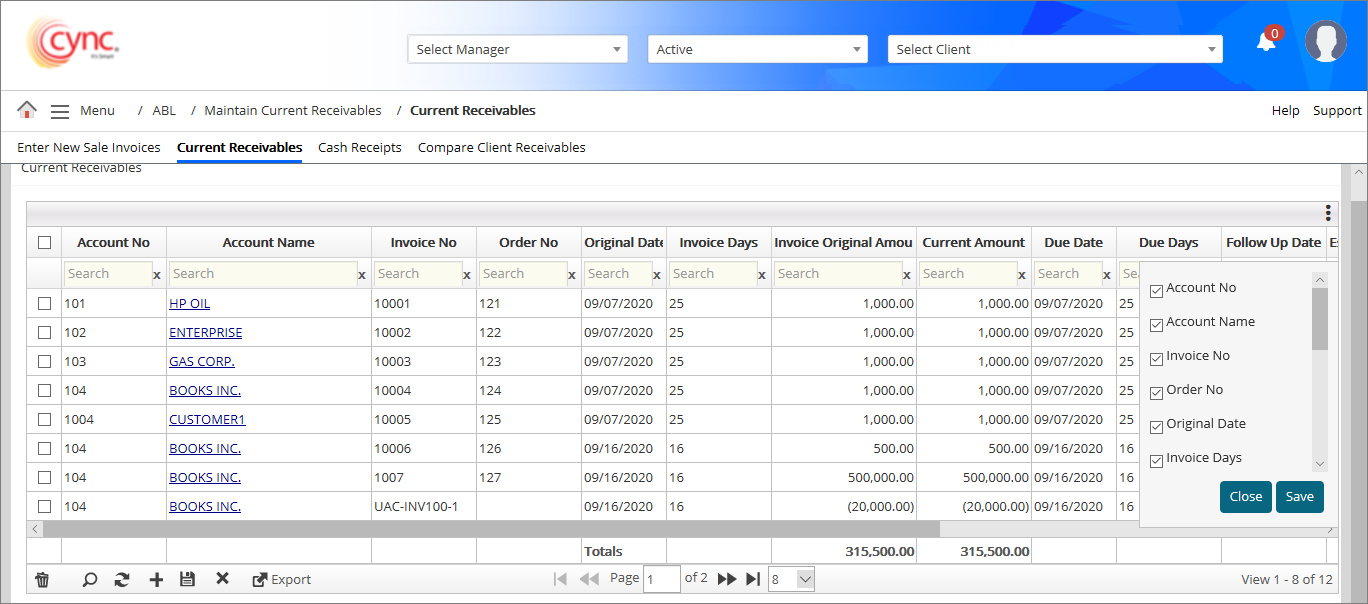
Task: Open the GAS CORP. account link
Action: 202,361
